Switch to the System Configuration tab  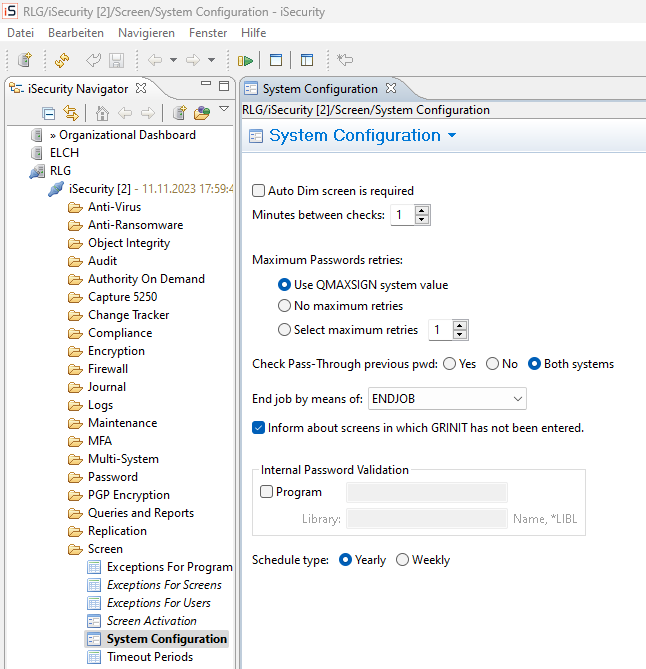[320, 89]
